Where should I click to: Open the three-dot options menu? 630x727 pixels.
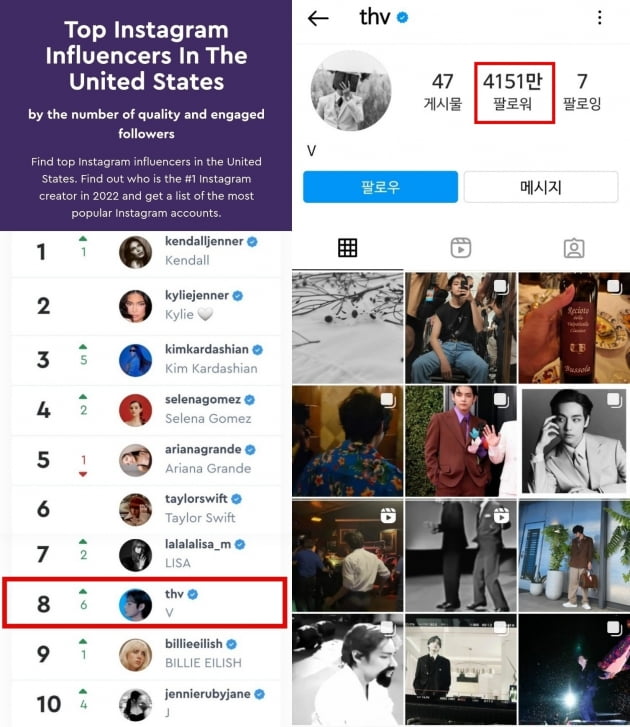[x=599, y=18]
